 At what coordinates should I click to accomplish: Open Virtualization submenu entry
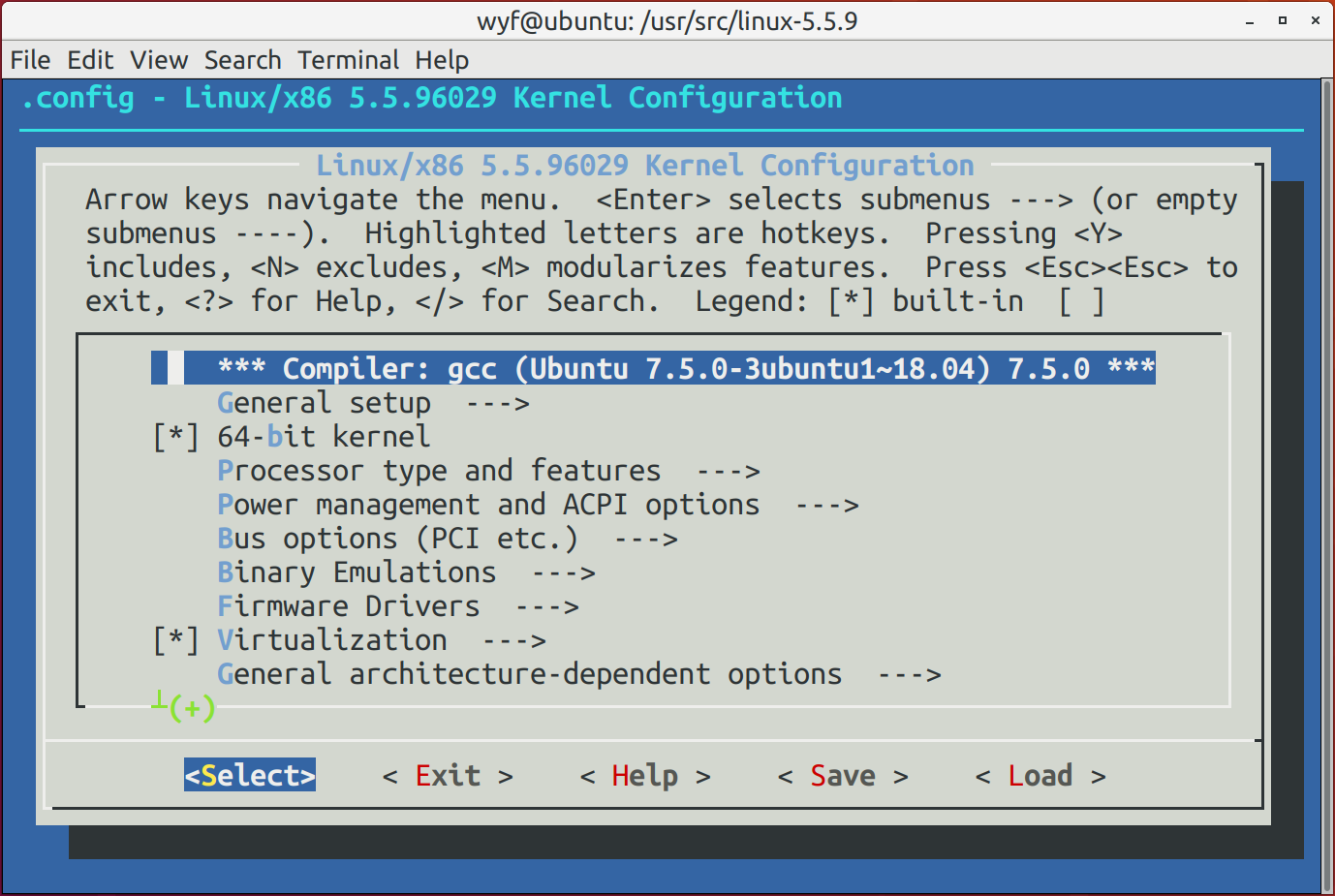(x=332, y=640)
